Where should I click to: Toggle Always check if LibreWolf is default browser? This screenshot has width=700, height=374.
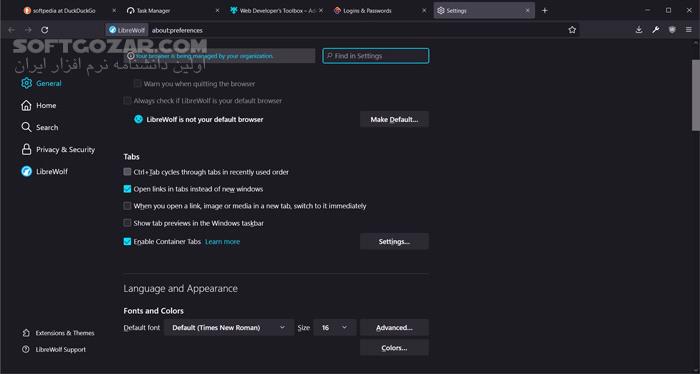(127, 101)
